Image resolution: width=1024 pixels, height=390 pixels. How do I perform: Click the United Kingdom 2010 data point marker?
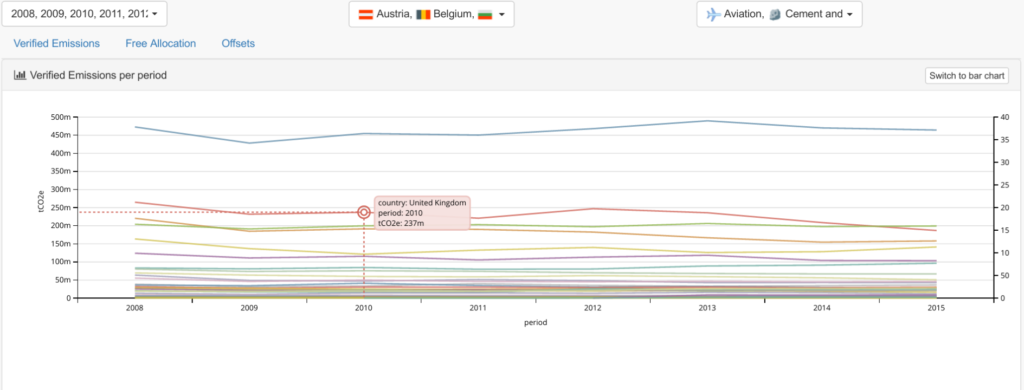coord(364,212)
